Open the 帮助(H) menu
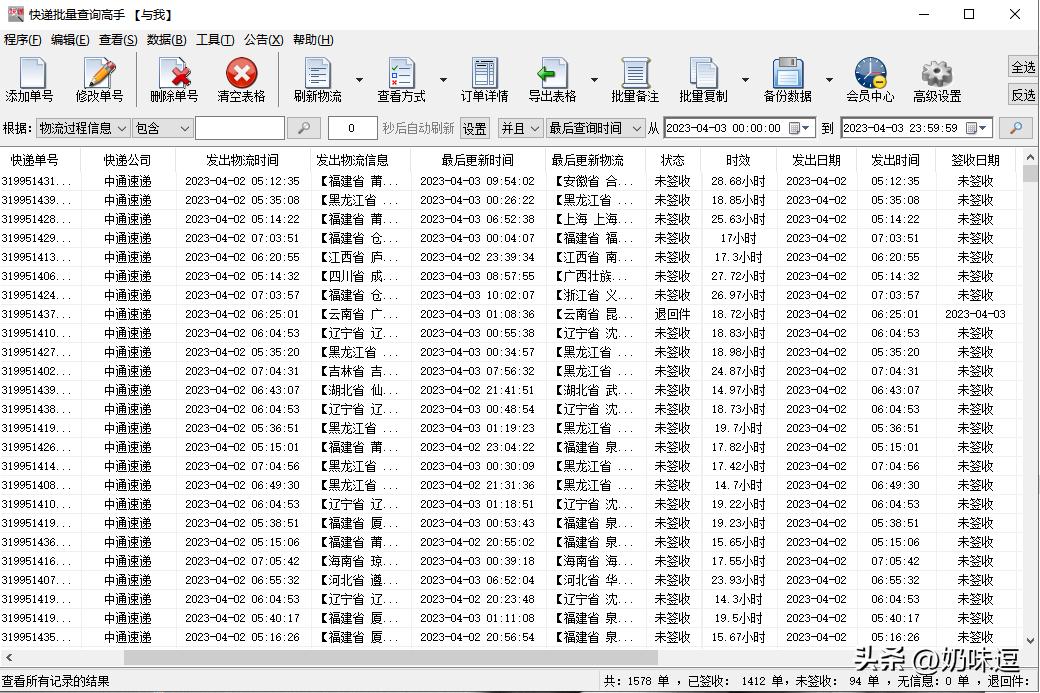1040x693 pixels. coord(312,39)
